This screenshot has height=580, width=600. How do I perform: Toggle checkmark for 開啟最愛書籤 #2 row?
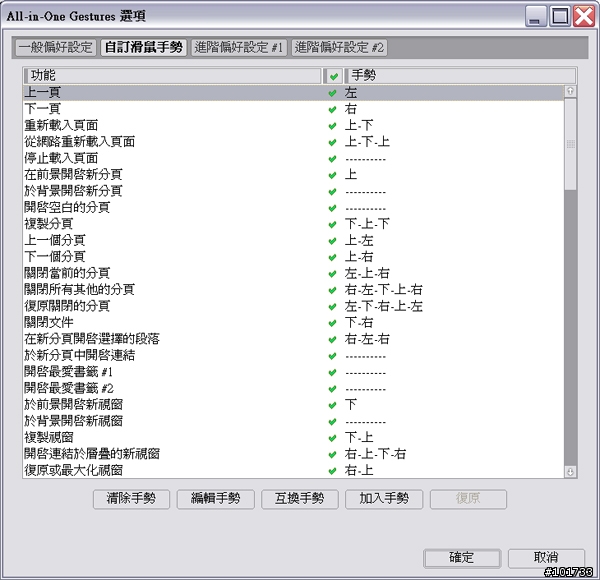point(332,389)
